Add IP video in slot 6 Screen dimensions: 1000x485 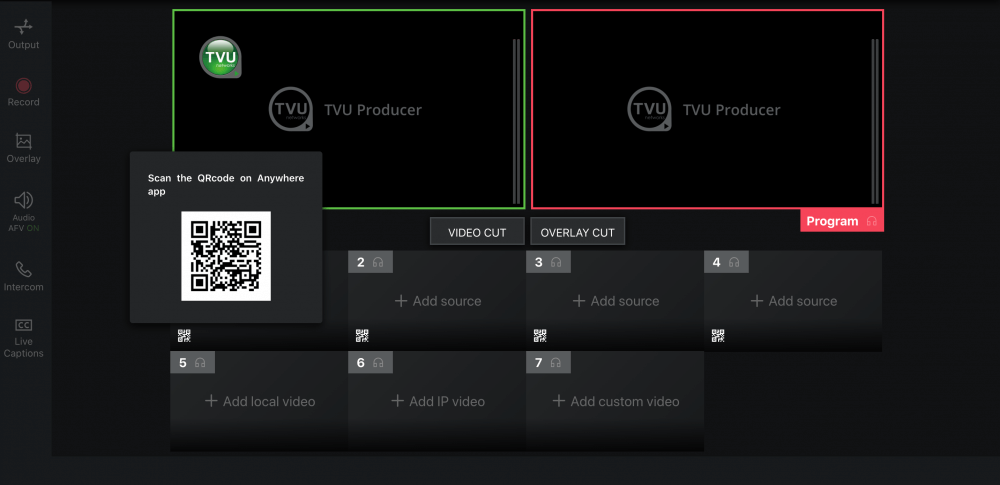(438, 401)
